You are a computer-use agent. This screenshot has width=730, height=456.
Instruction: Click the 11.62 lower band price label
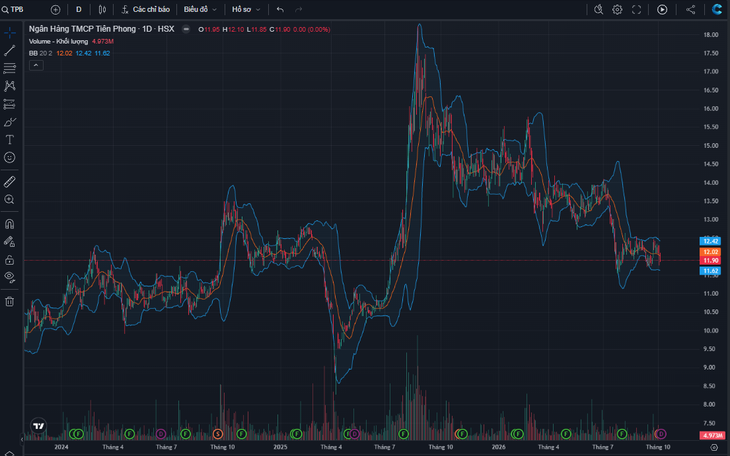tap(710, 271)
